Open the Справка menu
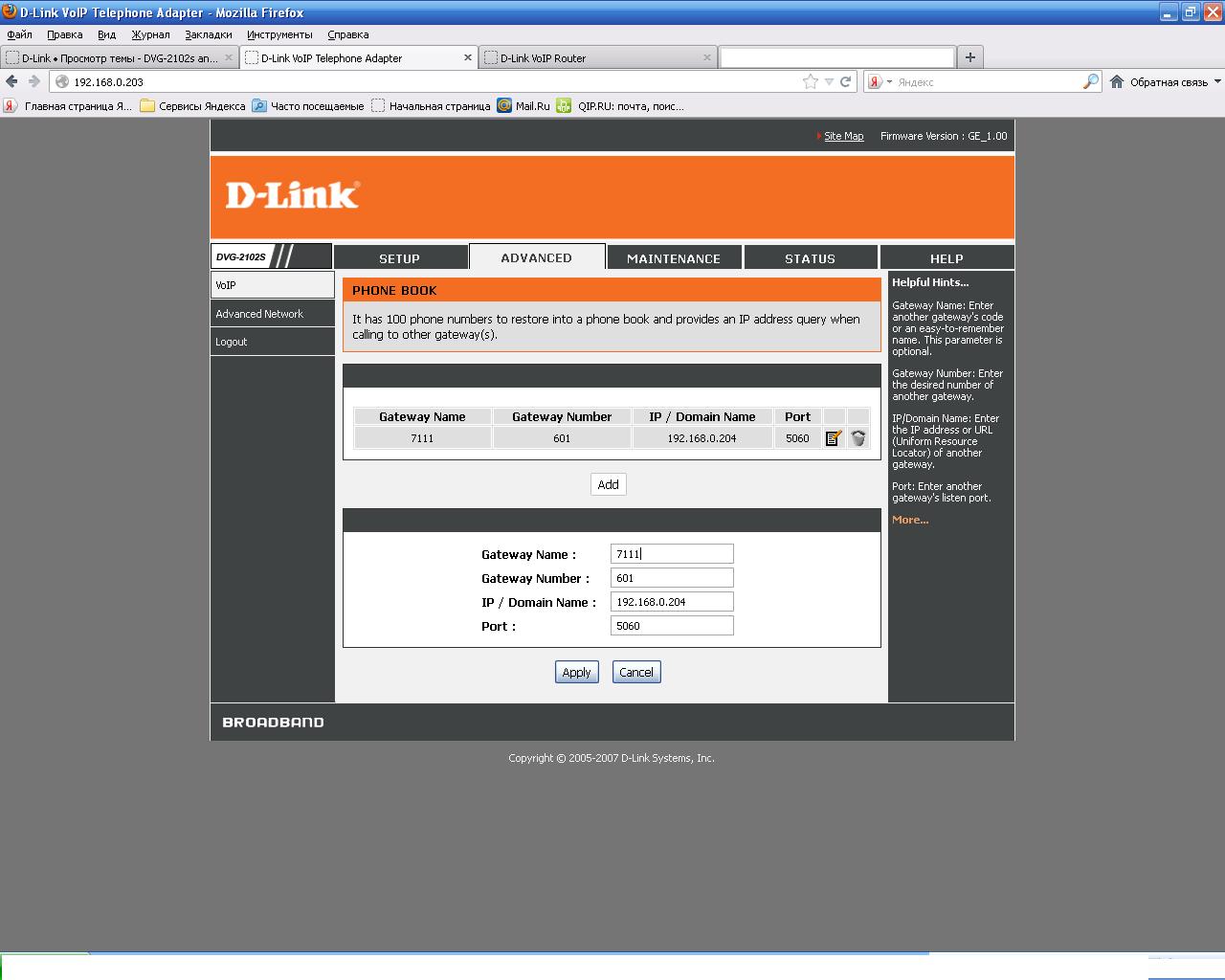This screenshot has width=1225, height=980. [347, 34]
